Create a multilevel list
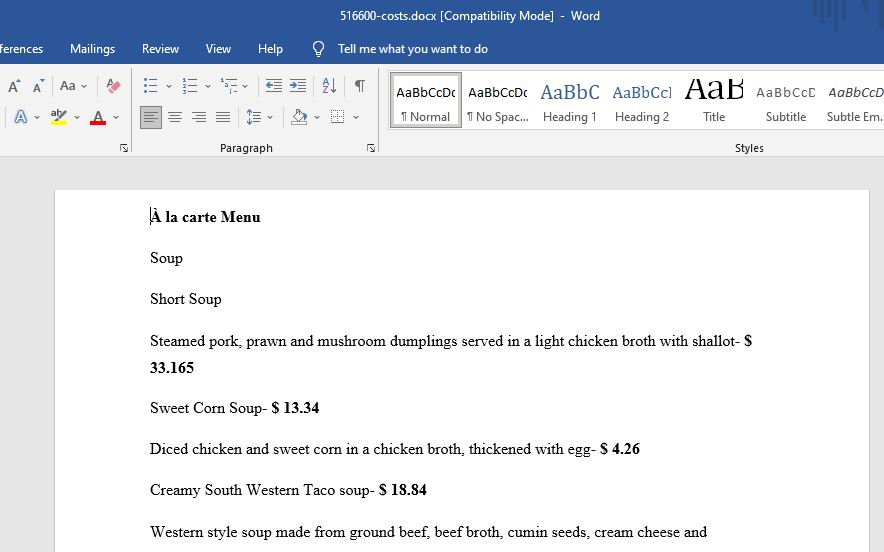This screenshot has height=552, width=884. coord(228,86)
